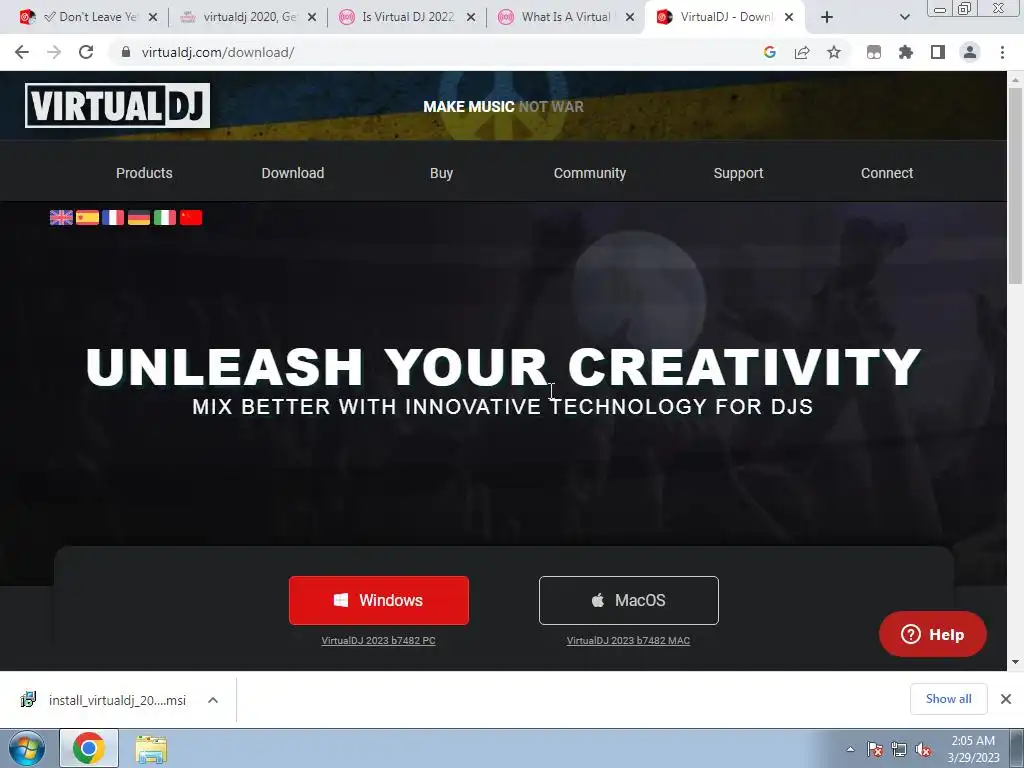Open the Support menu item

pyautogui.click(x=738, y=173)
